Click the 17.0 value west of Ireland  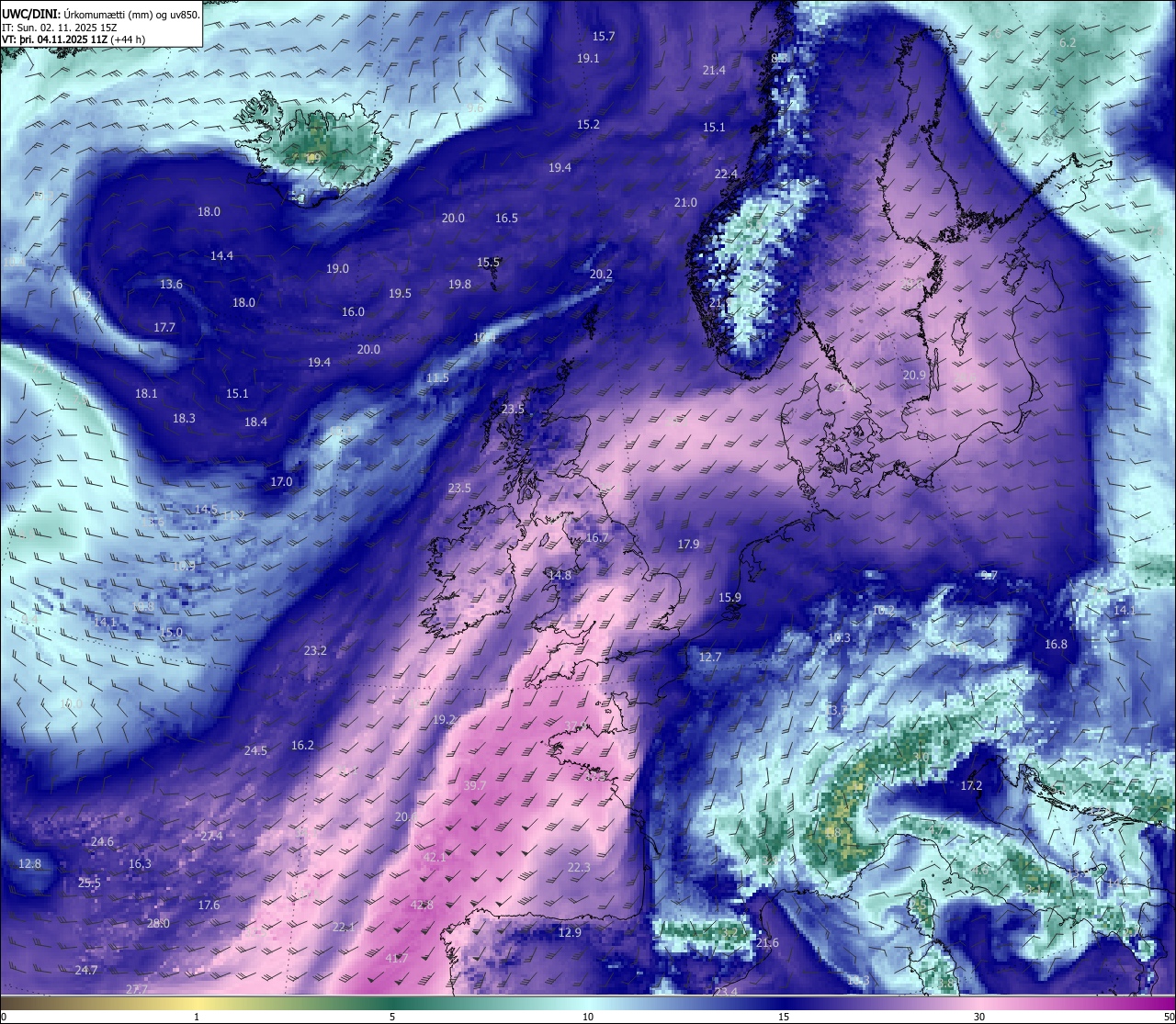(281, 481)
